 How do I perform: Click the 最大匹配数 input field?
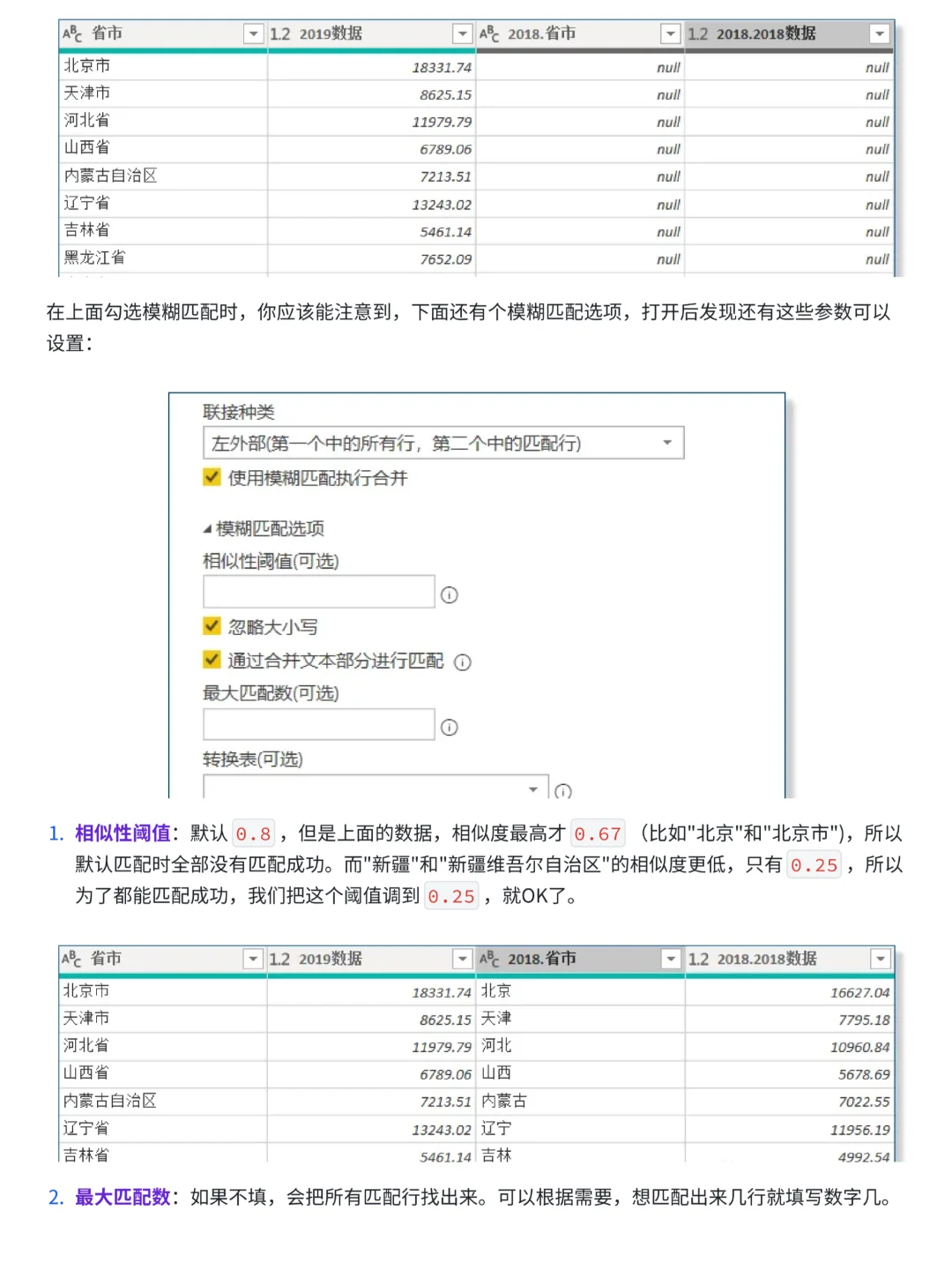(x=319, y=724)
